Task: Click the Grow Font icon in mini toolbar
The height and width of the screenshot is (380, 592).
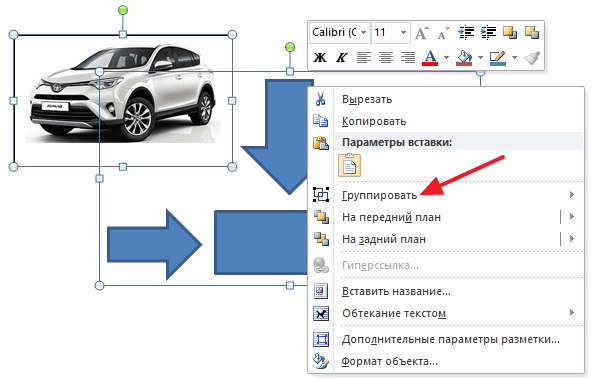Action: (x=421, y=33)
